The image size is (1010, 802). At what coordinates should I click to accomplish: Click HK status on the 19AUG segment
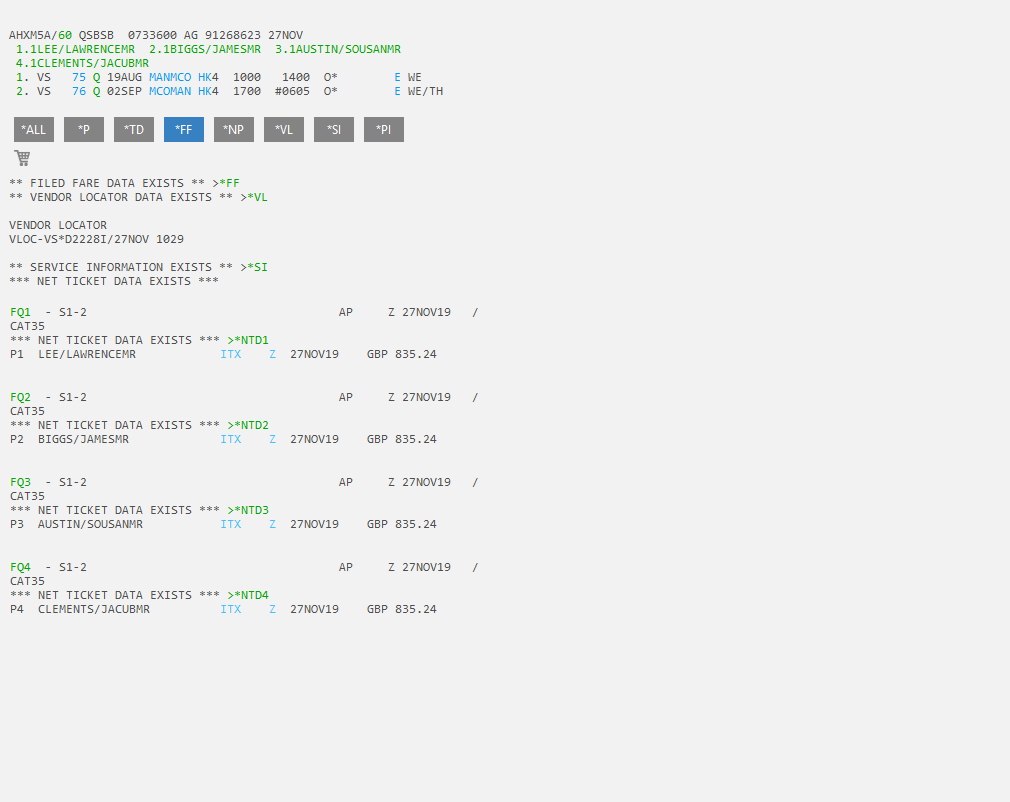pos(205,77)
